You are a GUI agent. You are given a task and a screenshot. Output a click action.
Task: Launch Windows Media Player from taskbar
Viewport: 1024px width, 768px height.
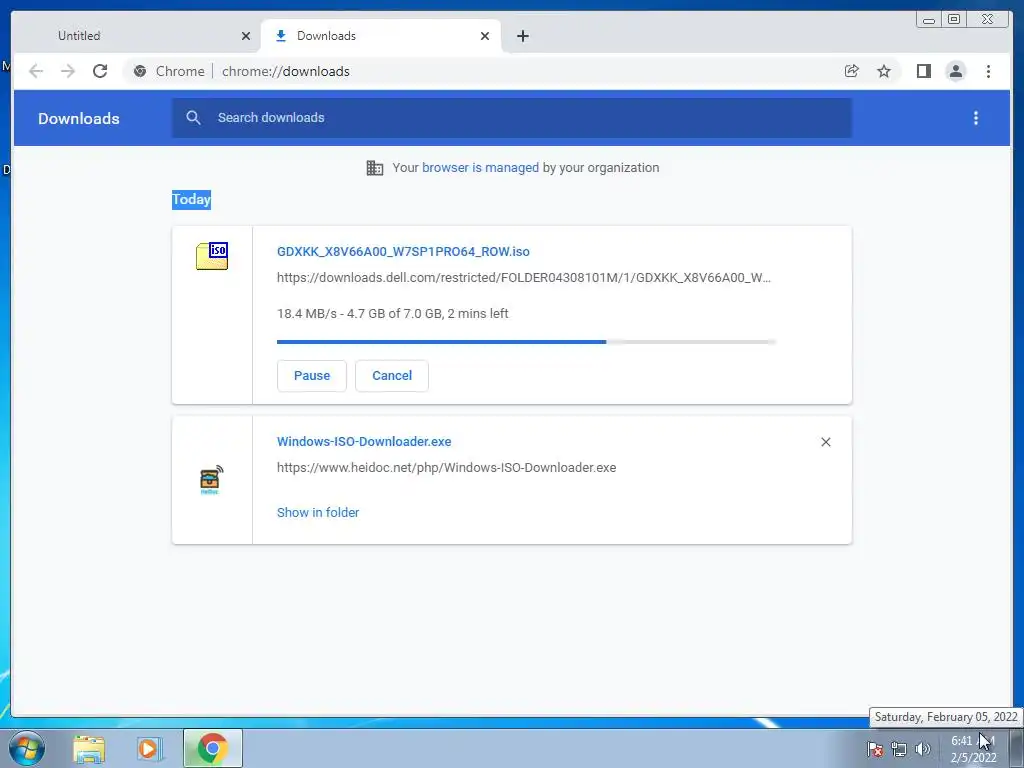coord(149,748)
